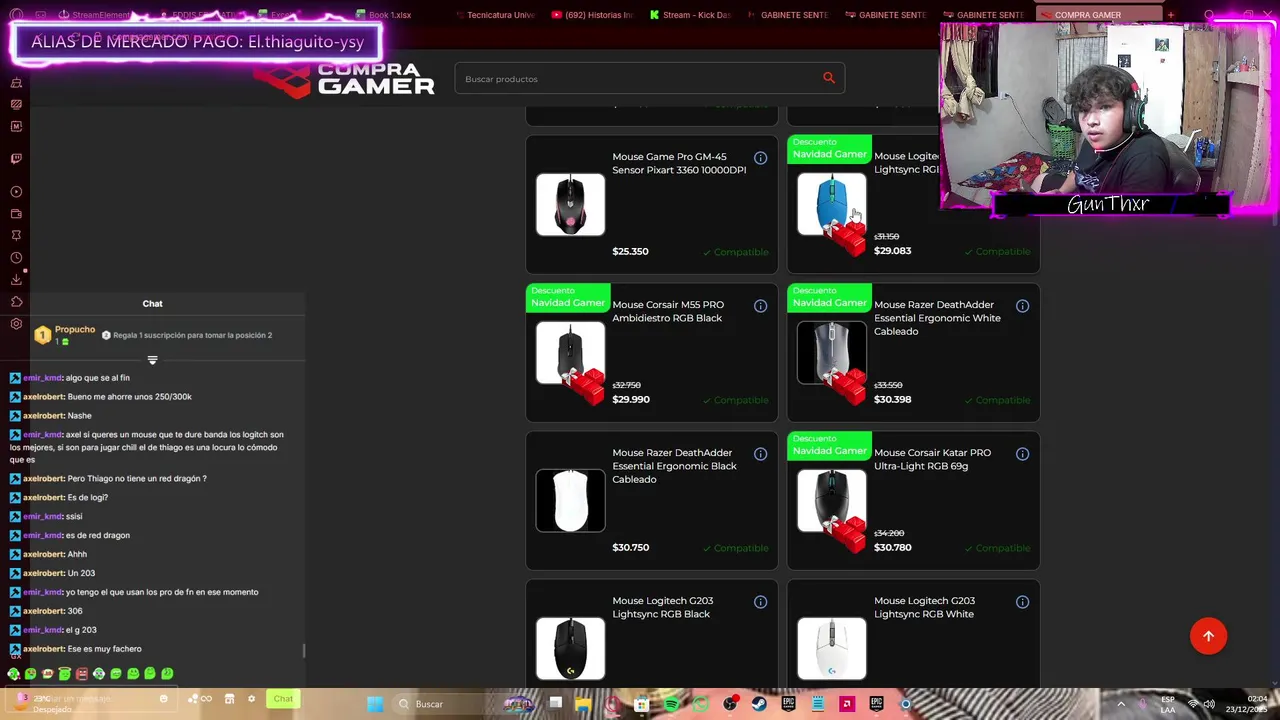This screenshot has height=720, width=1280.
Task: Open the emoji picker in chat input
Action: (x=164, y=699)
